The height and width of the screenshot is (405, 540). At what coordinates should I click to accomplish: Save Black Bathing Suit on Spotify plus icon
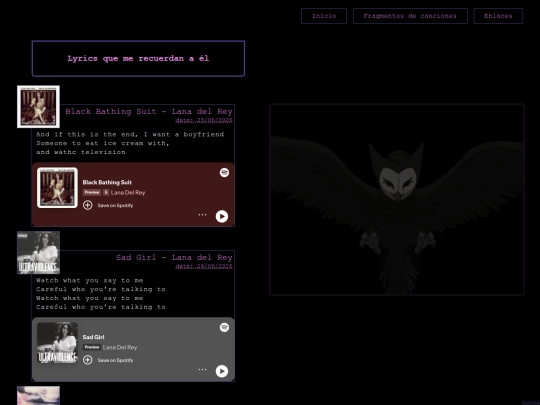pyautogui.click(x=87, y=205)
